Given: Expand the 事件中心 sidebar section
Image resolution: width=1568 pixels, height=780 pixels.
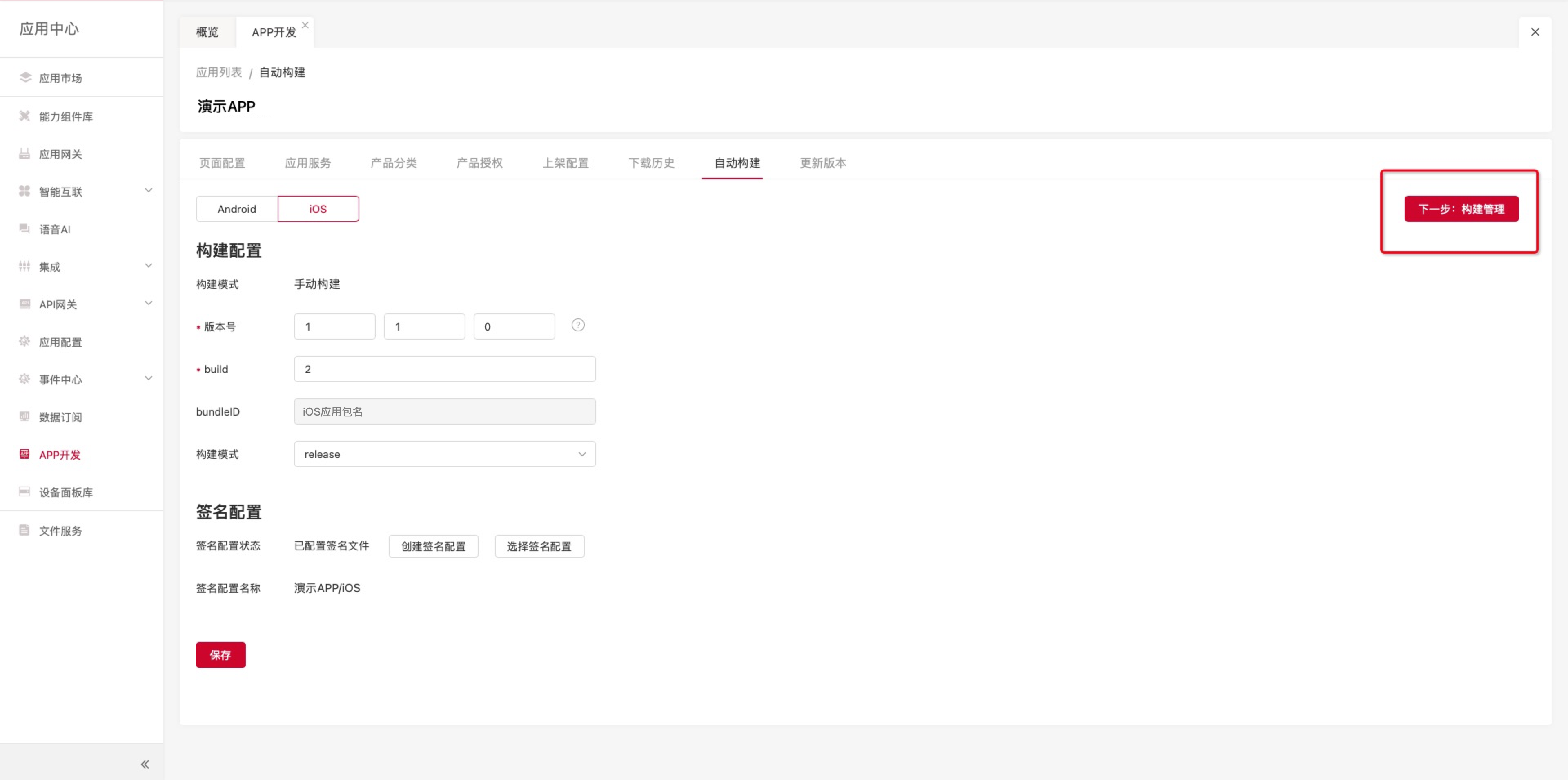Looking at the screenshot, I should [148, 379].
